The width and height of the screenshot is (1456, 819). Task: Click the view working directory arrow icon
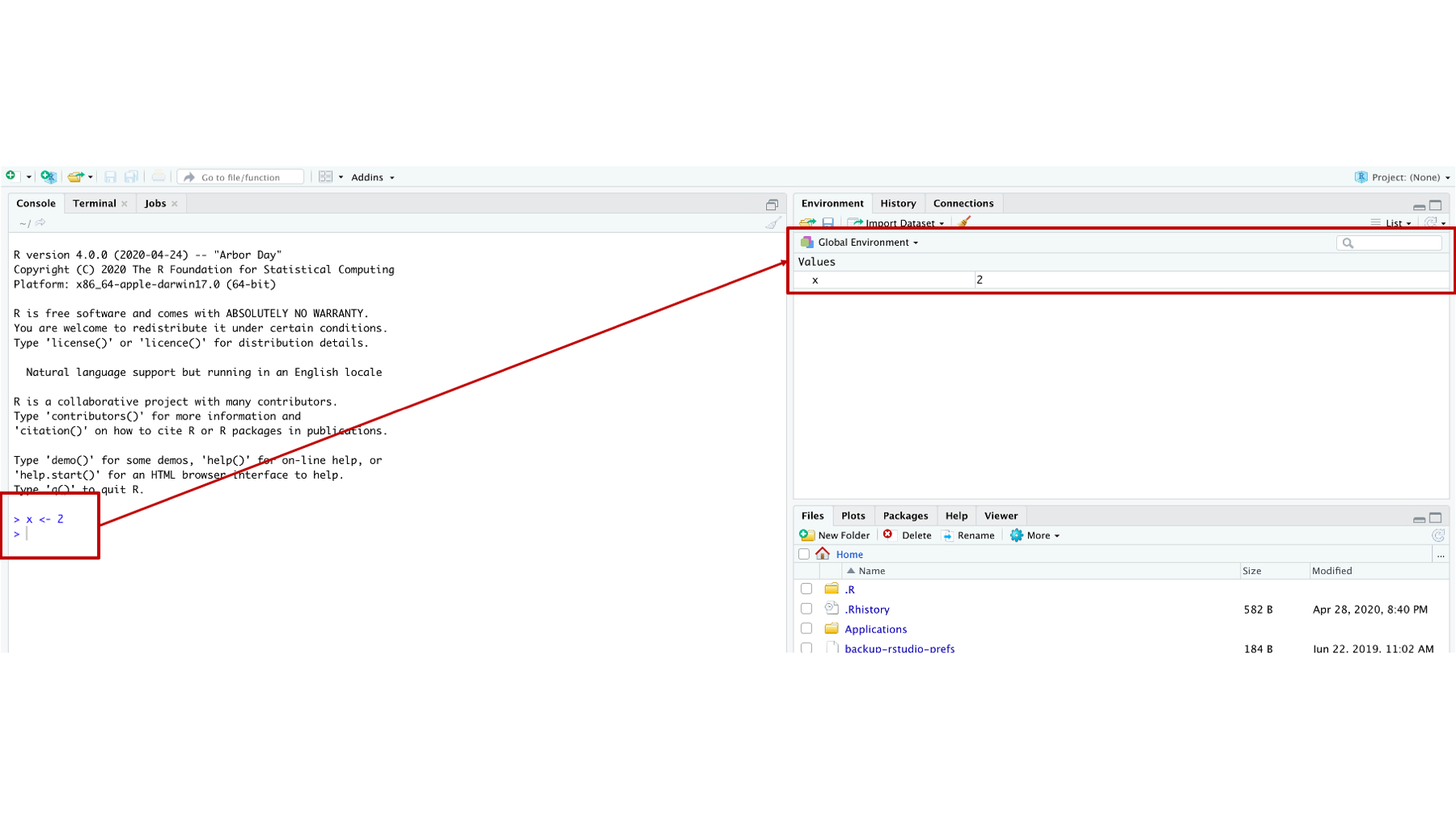click(x=40, y=222)
